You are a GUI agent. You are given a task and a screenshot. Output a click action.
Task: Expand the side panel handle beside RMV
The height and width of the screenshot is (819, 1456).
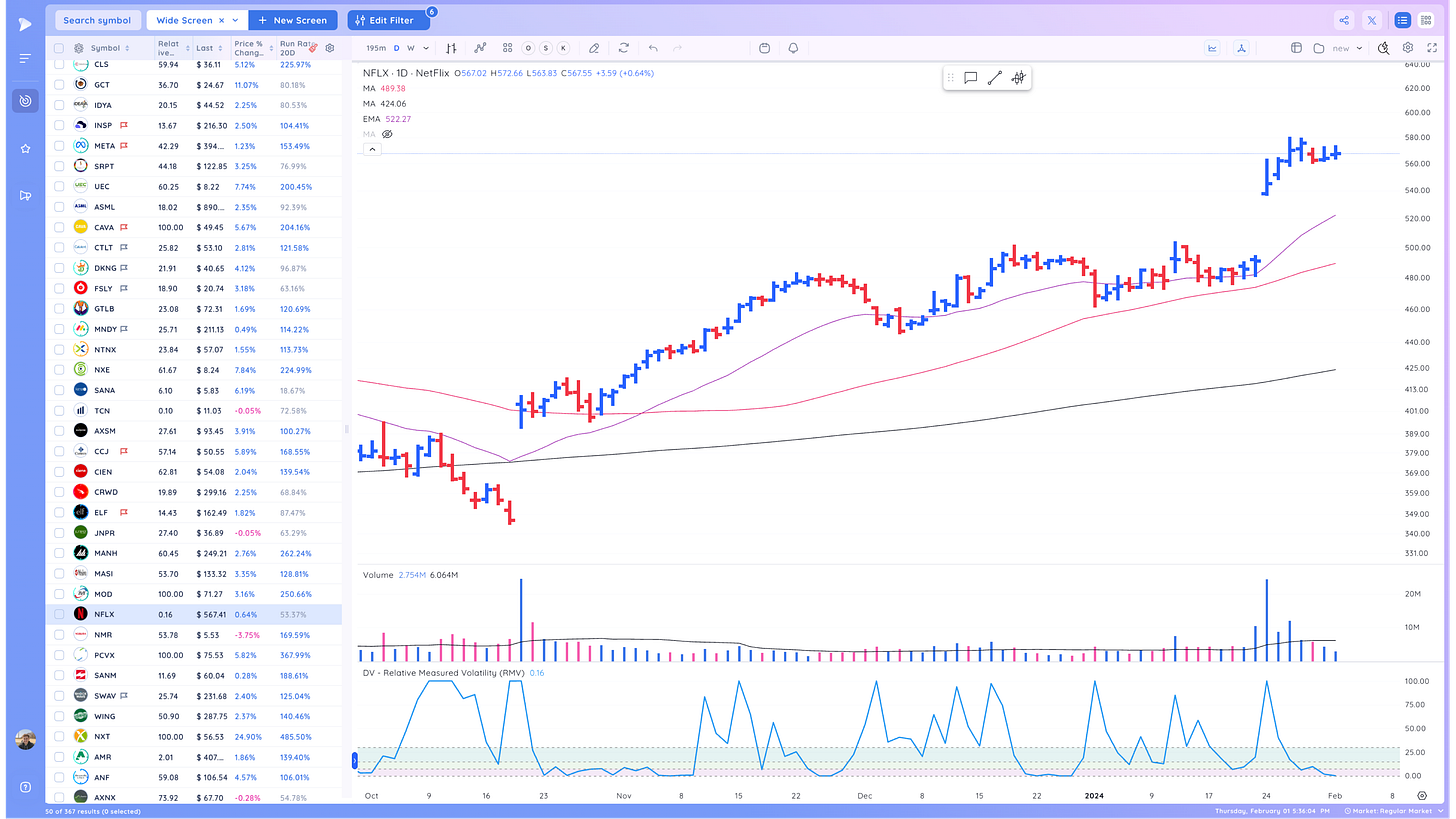[x=355, y=761]
